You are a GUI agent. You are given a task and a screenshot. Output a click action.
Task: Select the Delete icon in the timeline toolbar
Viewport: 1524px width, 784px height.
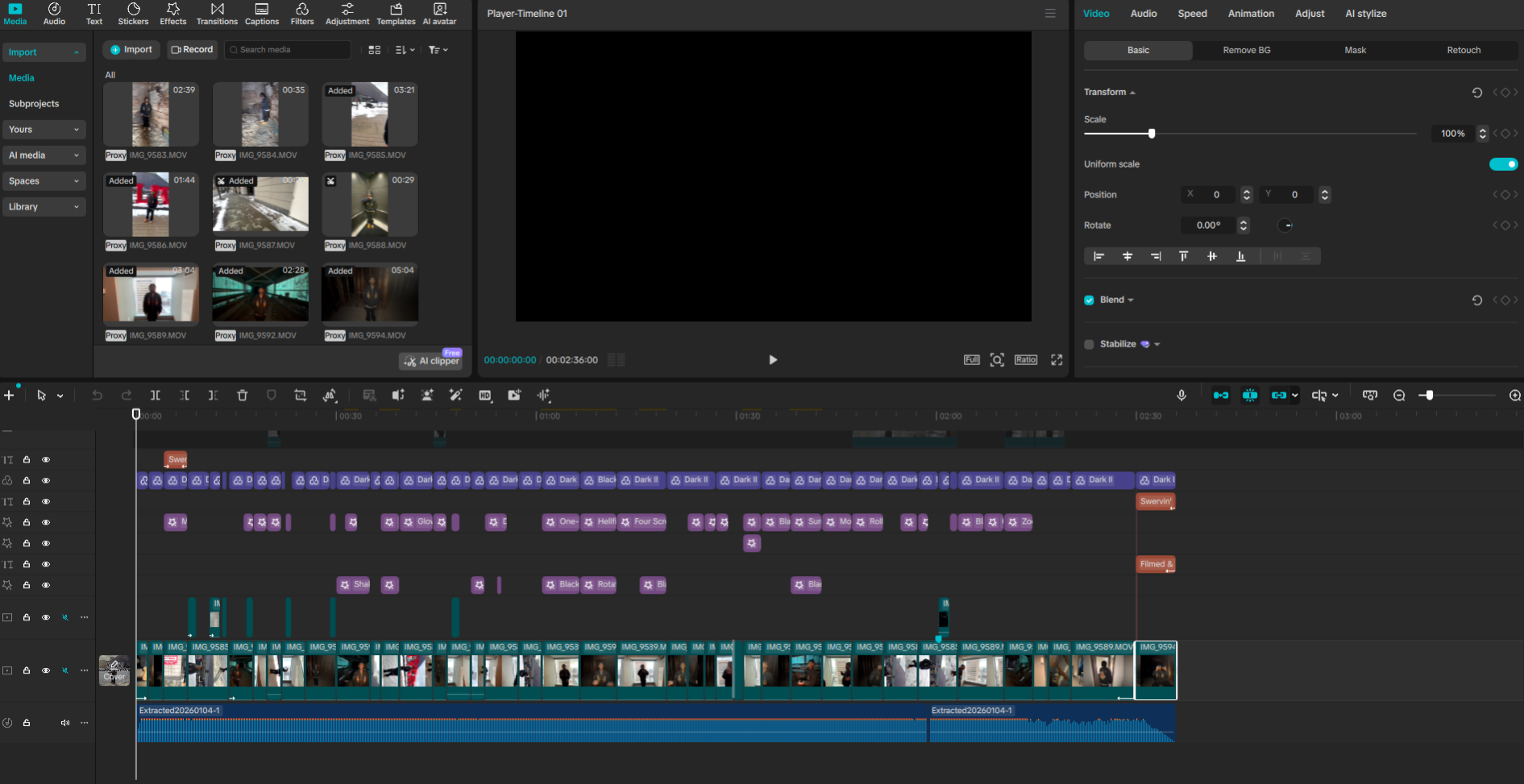[x=243, y=396]
